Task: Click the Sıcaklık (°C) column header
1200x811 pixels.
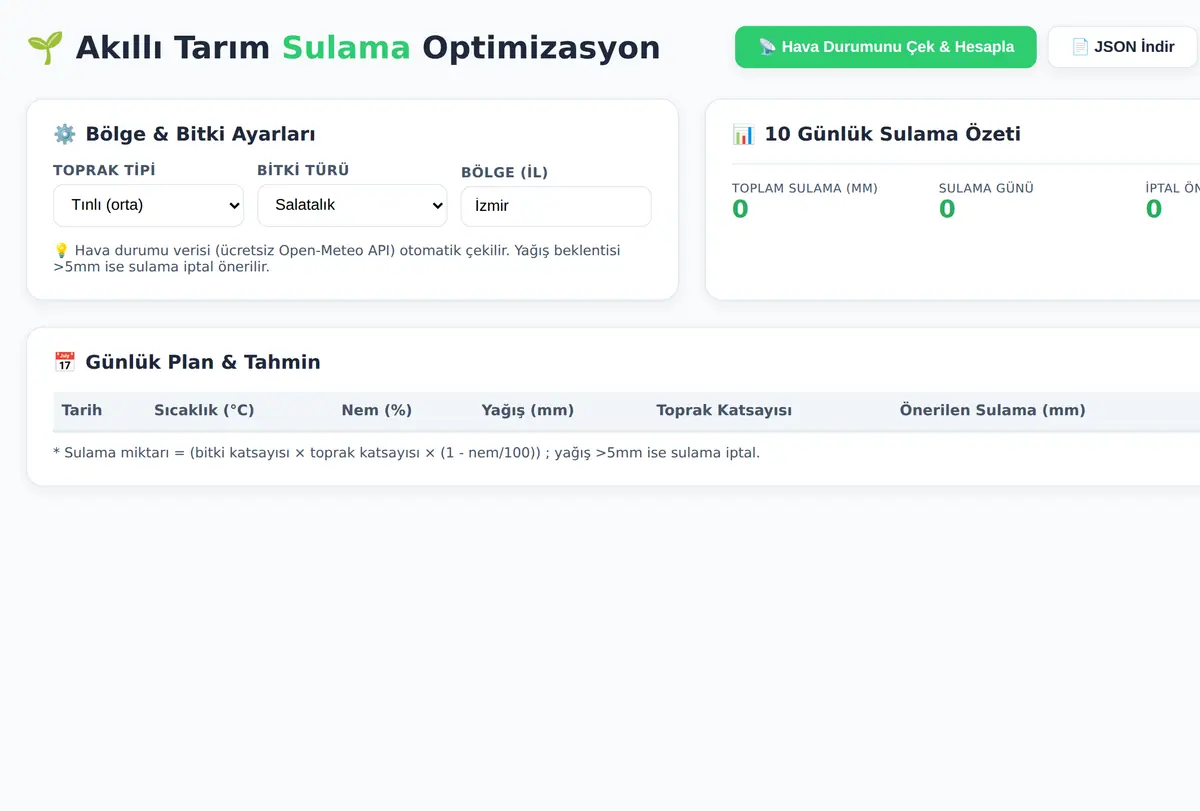Action: pos(204,410)
